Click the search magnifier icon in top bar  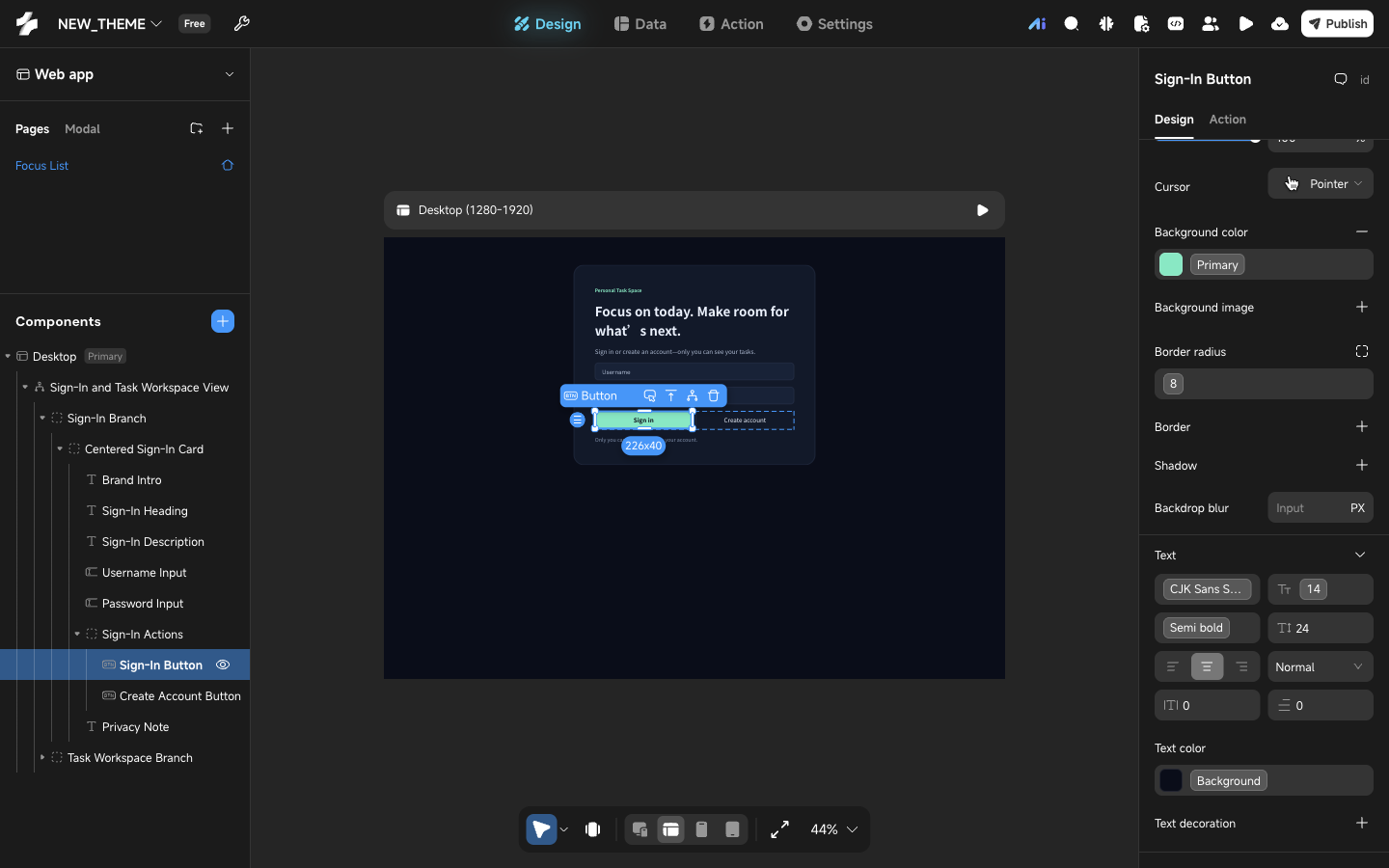tap(1072, 24)
